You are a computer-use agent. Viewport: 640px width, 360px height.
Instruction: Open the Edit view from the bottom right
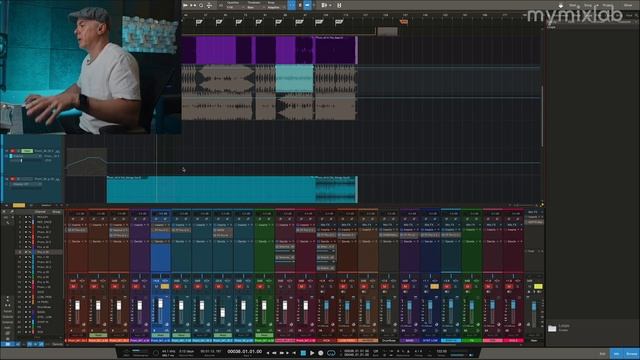point(602,353)
